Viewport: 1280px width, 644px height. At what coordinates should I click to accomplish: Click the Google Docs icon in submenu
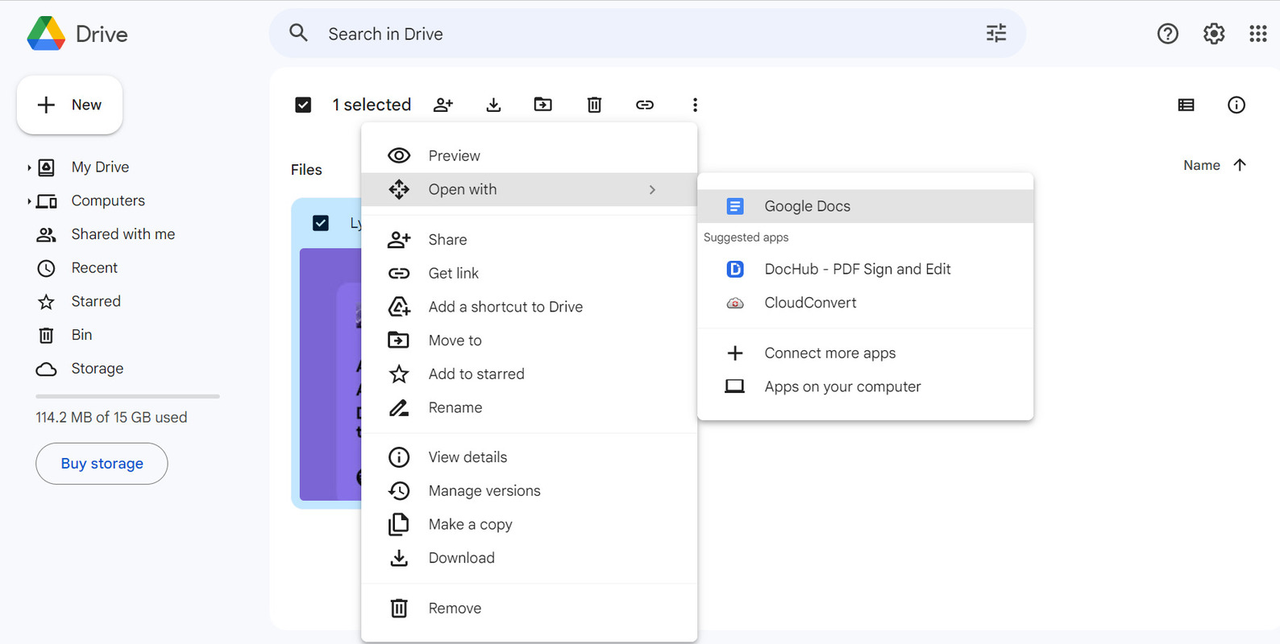coord(735,207)
